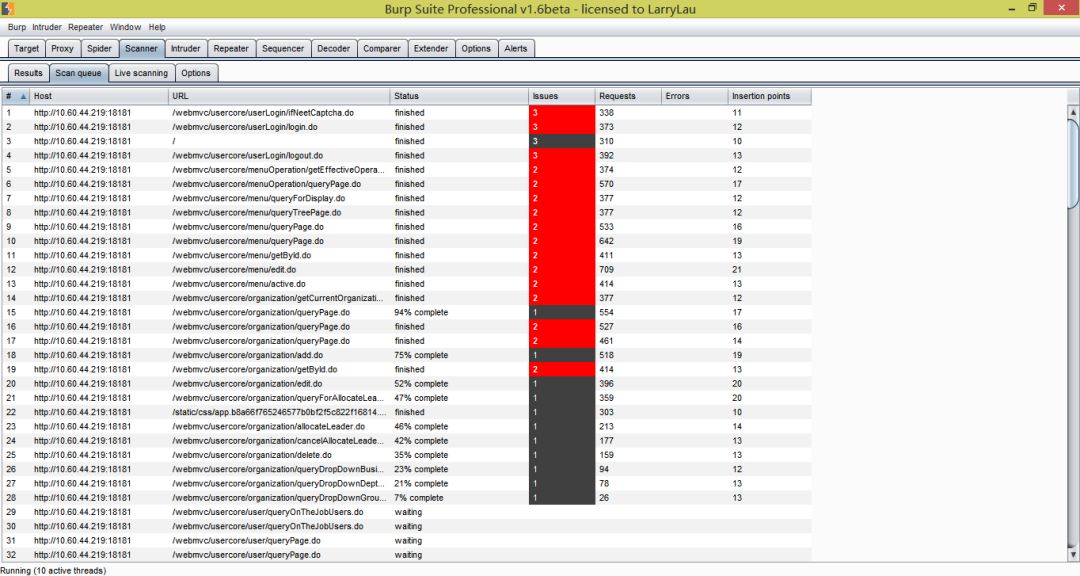Click requests value 642
Image resolution: width=1080 pixels, height=576 pixels.
pos(606,241)
